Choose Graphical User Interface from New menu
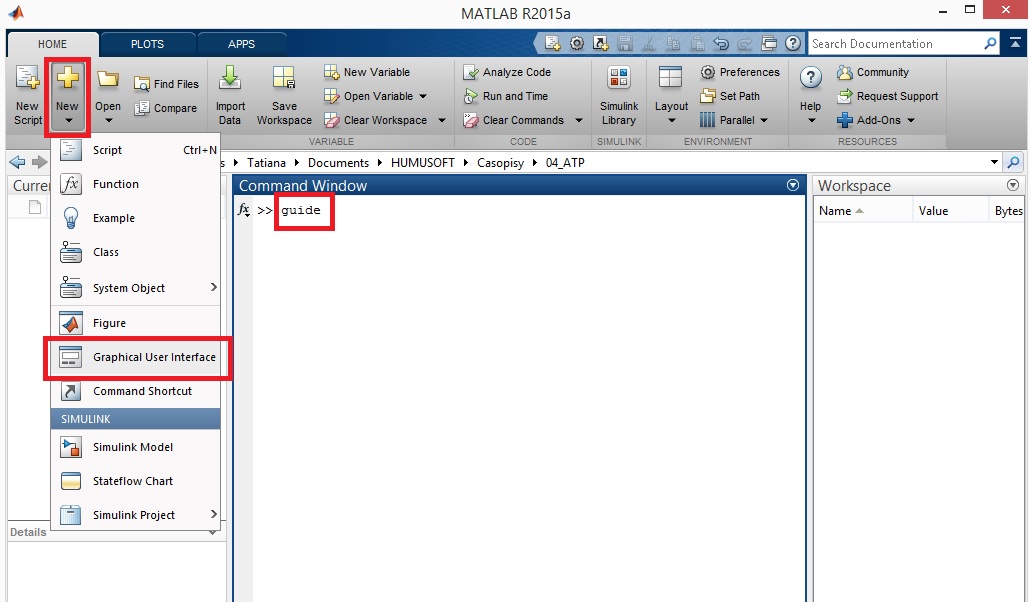Image resolution: width=1030 pixels, height=602 pixels. click(136, 358)
